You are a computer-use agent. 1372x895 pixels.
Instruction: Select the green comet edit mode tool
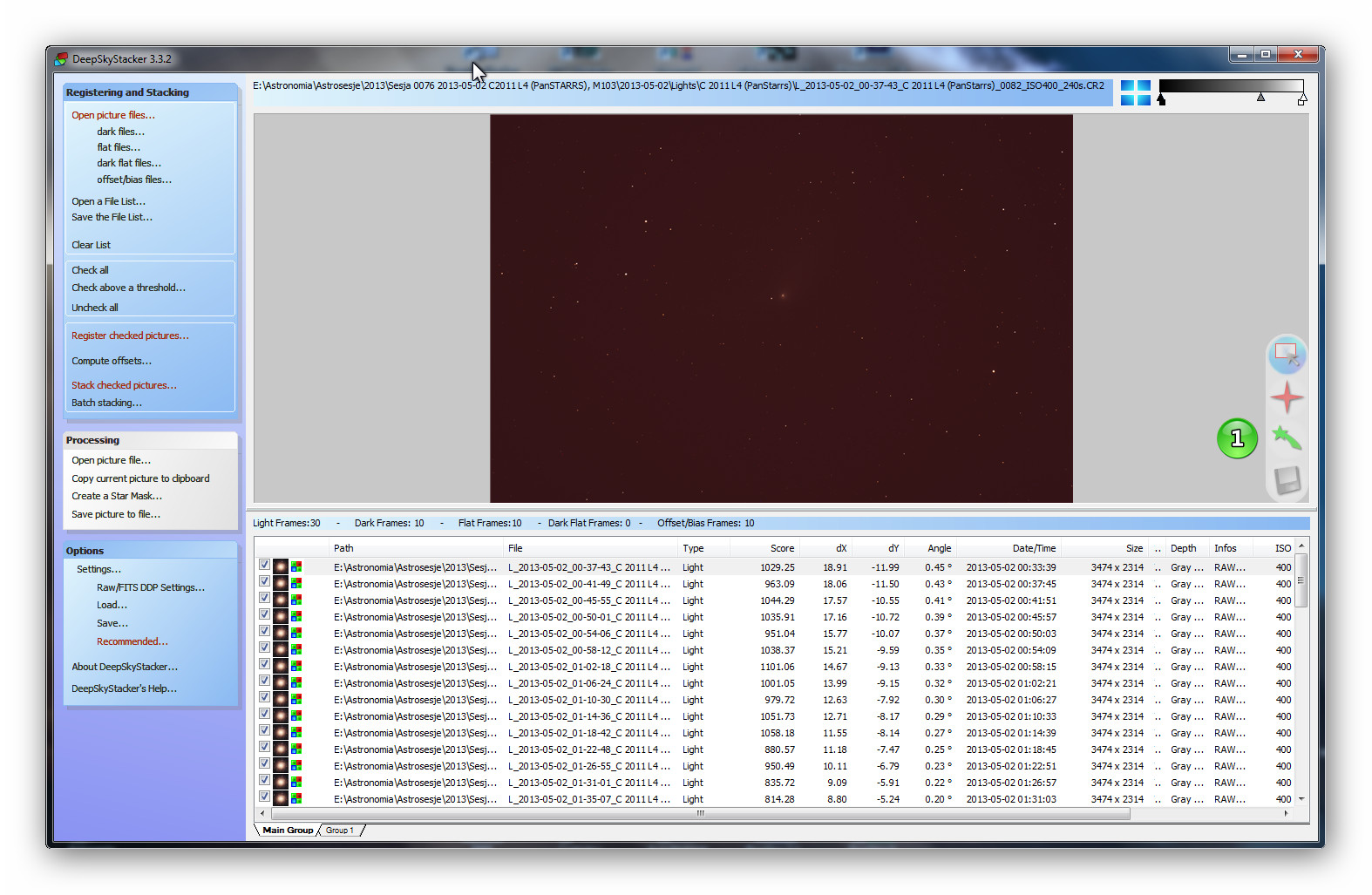1287,437
